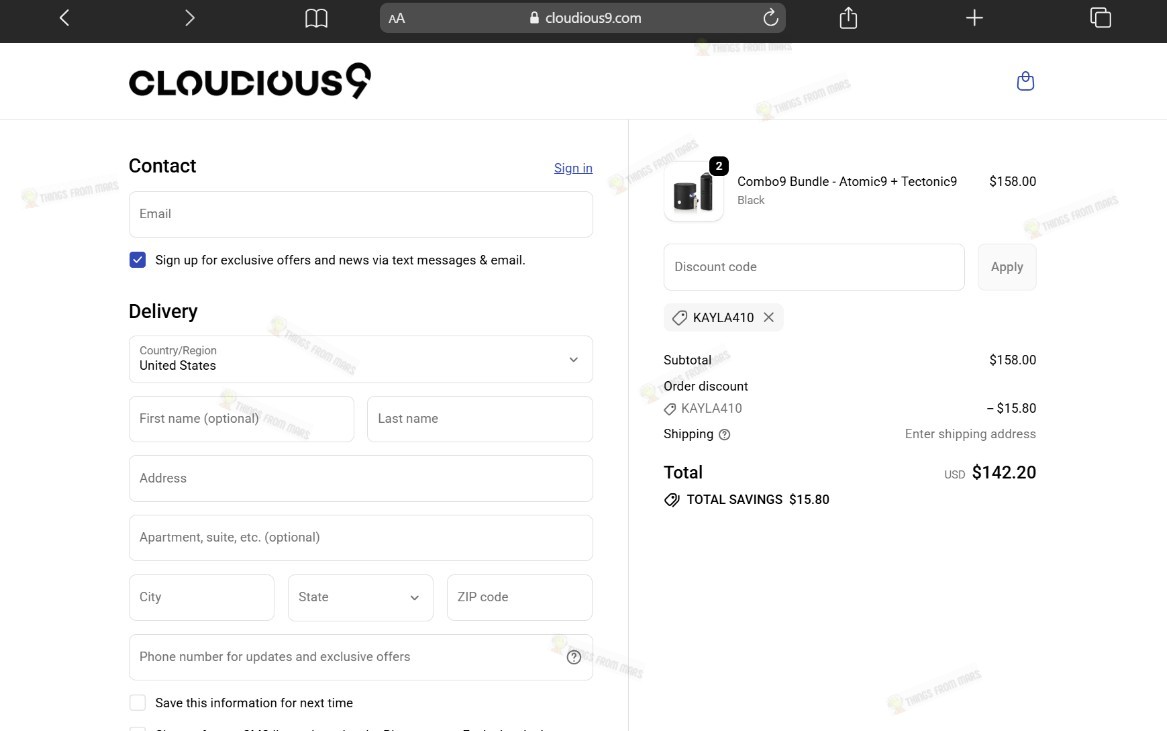Screen dimensions: 1167x731
Task: Reload the page with the refresh icon
Action: pos(770,17)
